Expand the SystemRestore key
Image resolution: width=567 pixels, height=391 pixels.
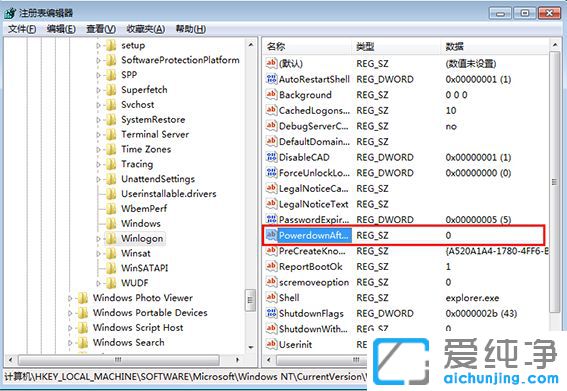coord(98,120)
